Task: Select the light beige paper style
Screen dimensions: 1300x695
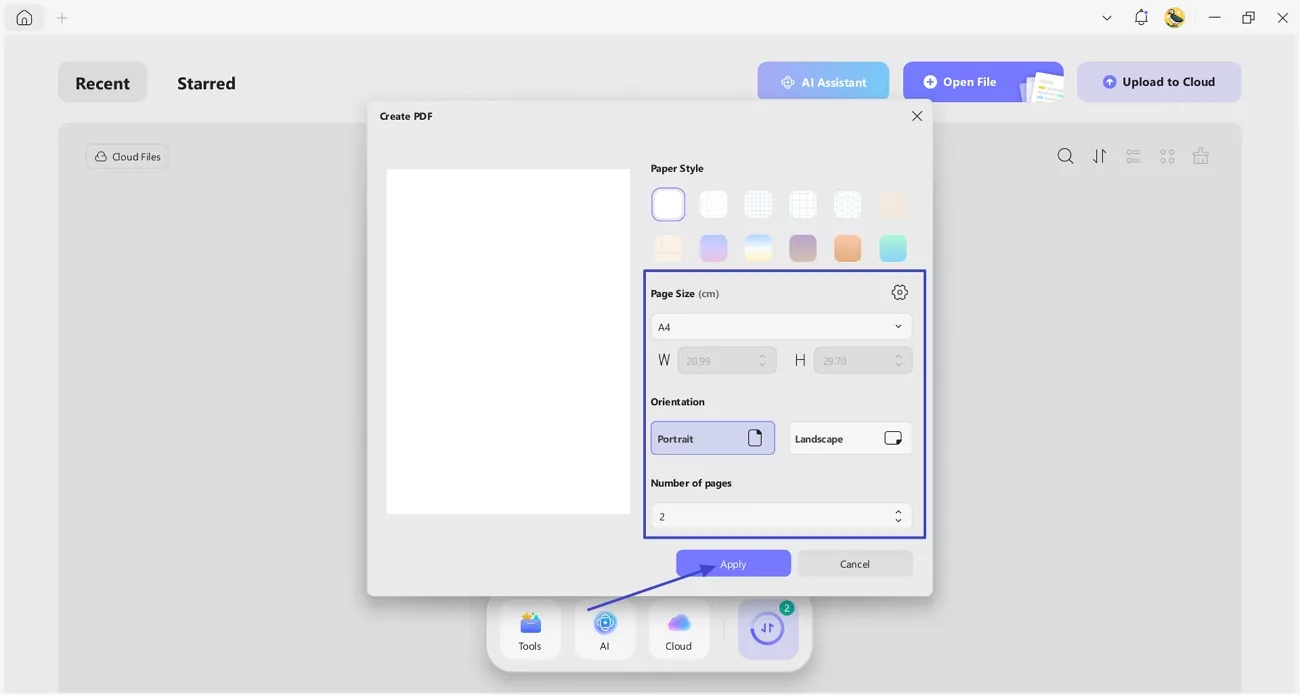Action: click(893, 204)
